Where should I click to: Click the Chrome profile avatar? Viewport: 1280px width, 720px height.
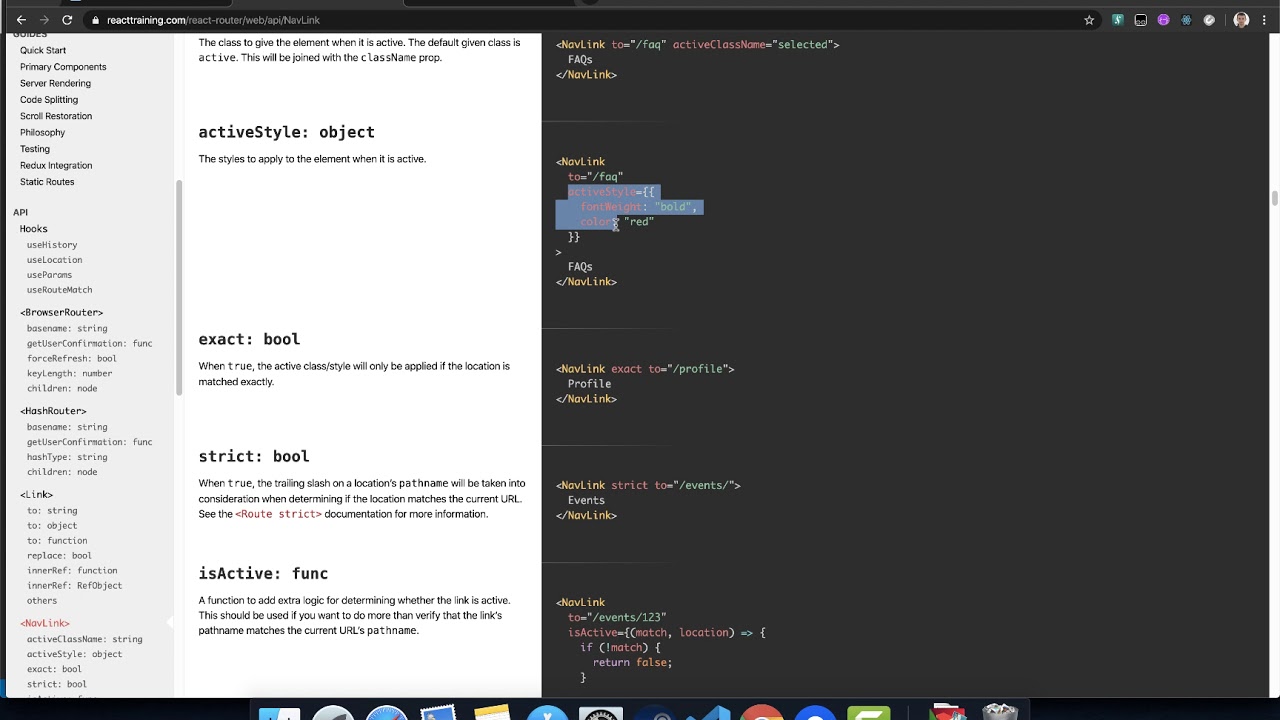(1240, 19)
